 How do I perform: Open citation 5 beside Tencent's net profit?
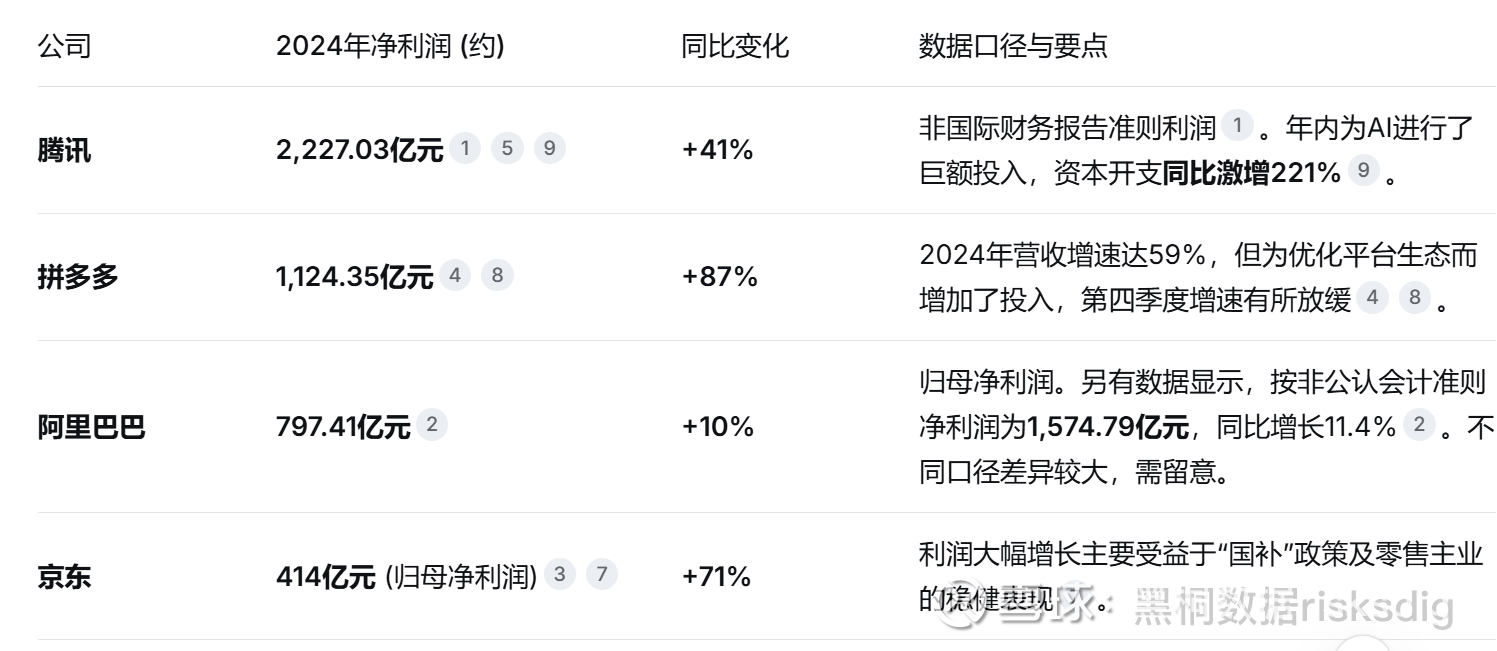507,149
